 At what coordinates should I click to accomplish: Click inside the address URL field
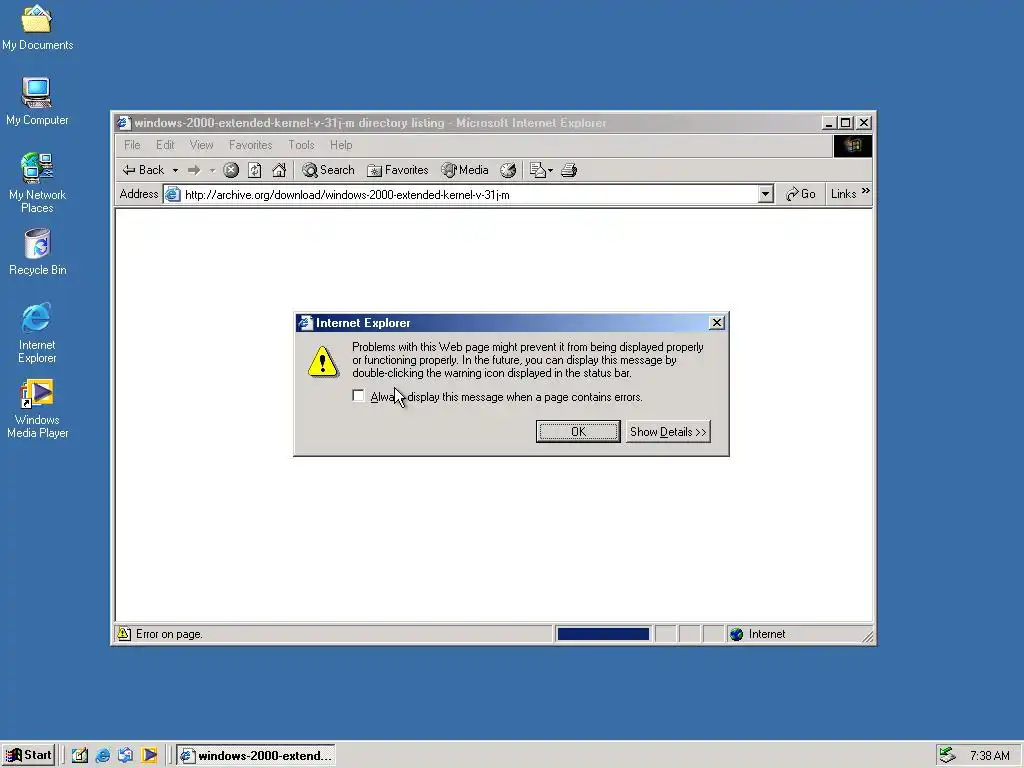(470, 195)
